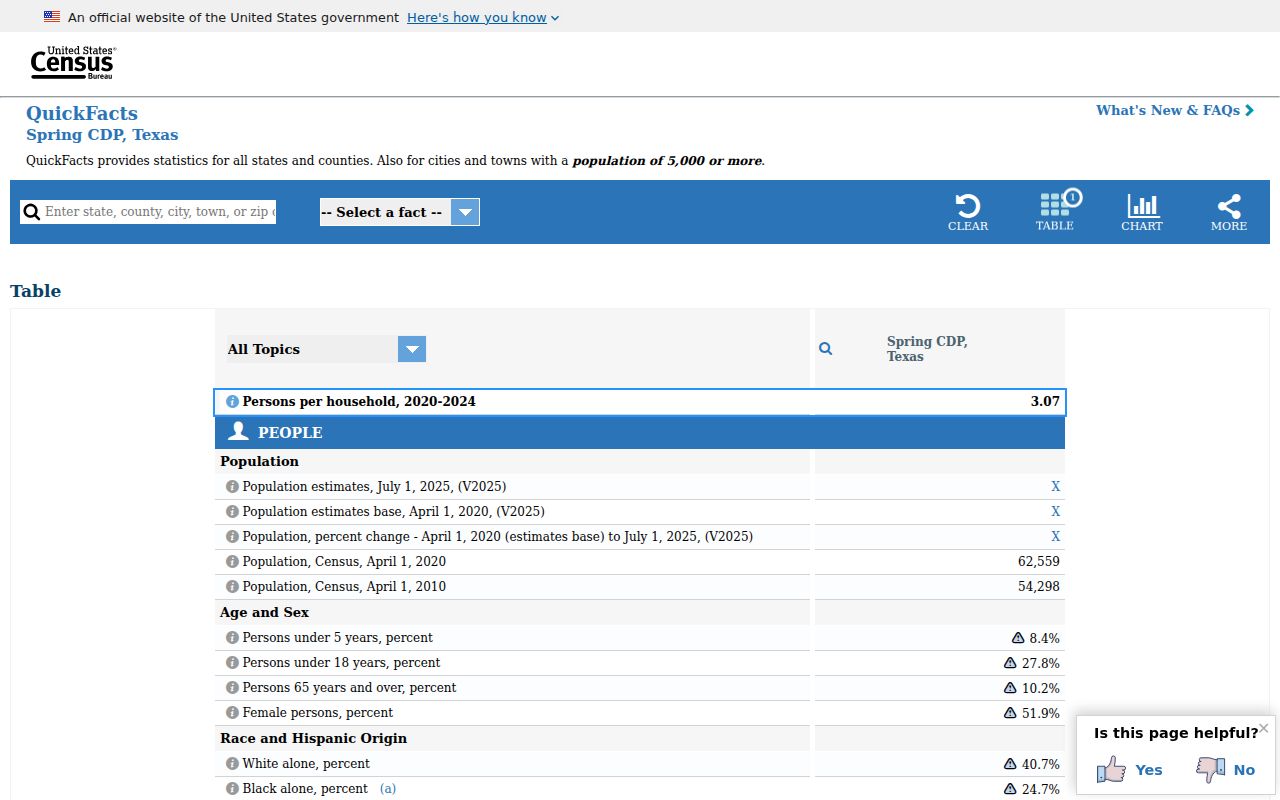Click warning triangle next to 10.2% value

coord(1010,688)
